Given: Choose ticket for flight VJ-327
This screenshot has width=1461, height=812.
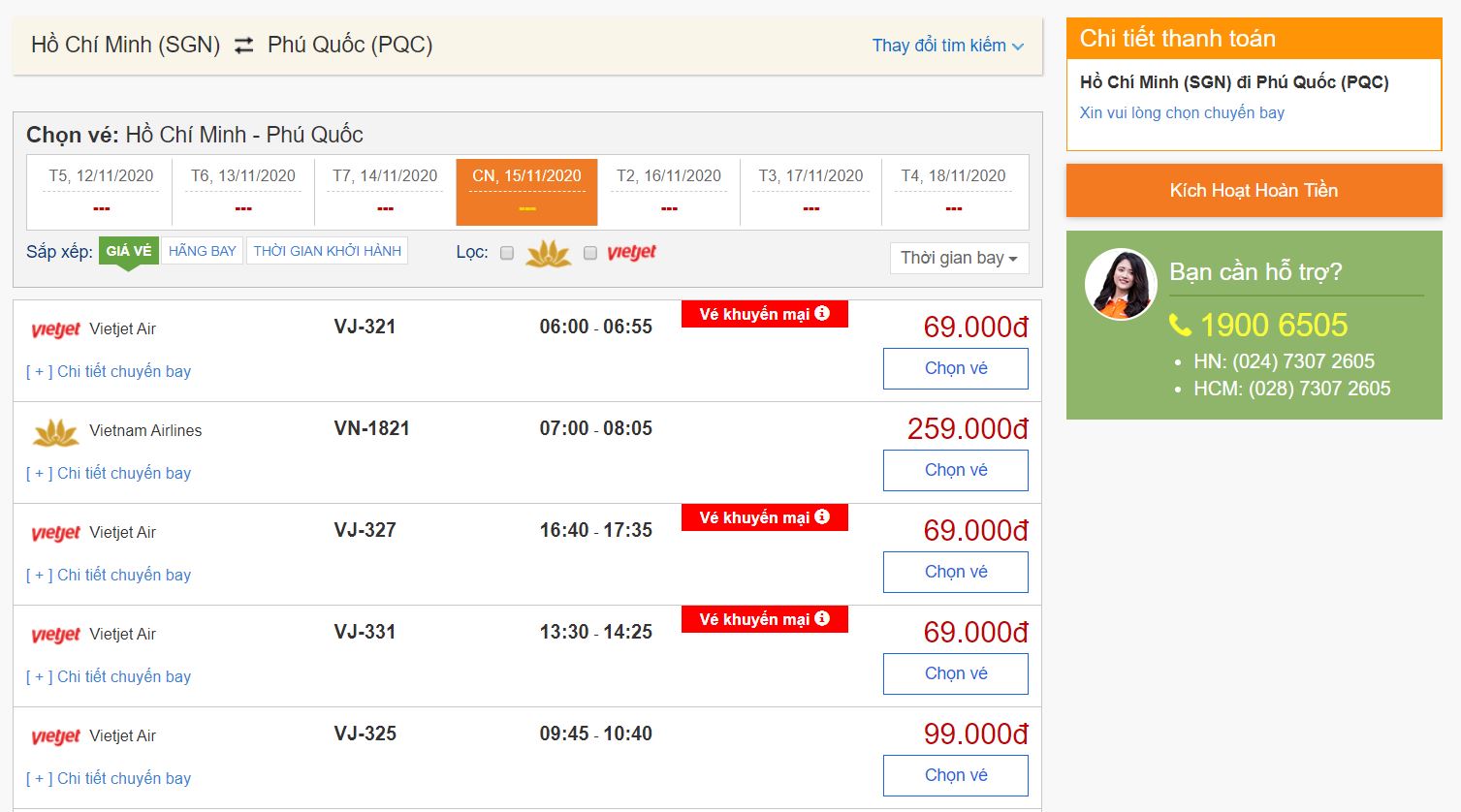Looking at the screenshot, I should [x=956, y=572].
